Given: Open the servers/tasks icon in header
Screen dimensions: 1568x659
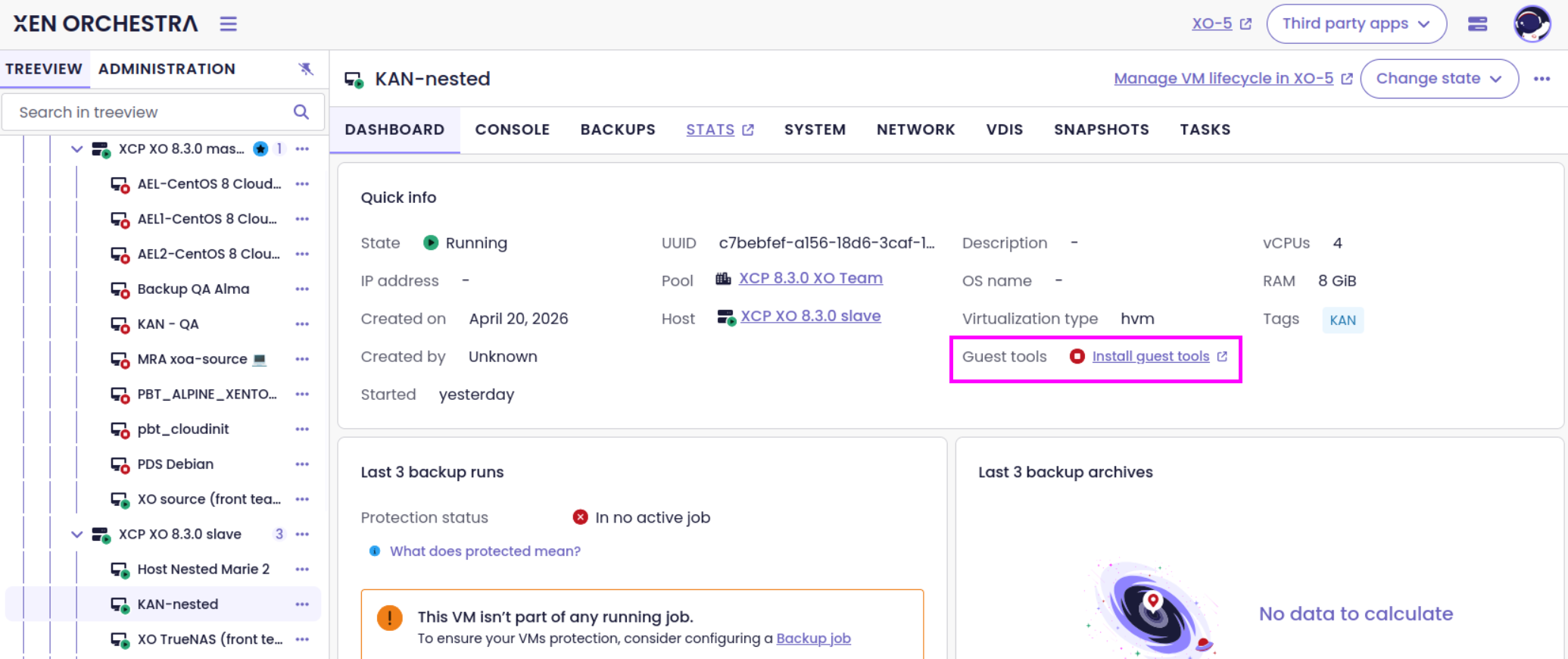Looking at the screenshot, I should (x=1477, y=23).
